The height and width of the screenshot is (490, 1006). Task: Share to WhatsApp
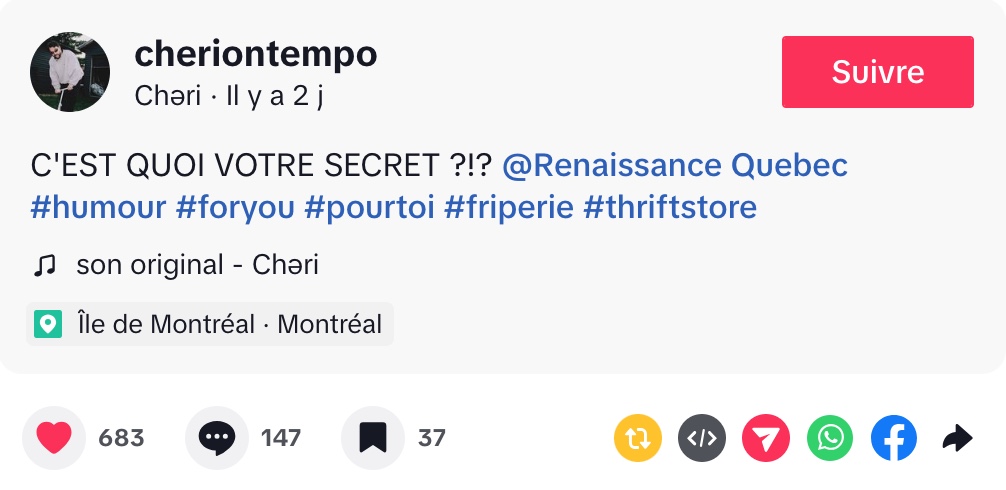[x=830, y=438]
